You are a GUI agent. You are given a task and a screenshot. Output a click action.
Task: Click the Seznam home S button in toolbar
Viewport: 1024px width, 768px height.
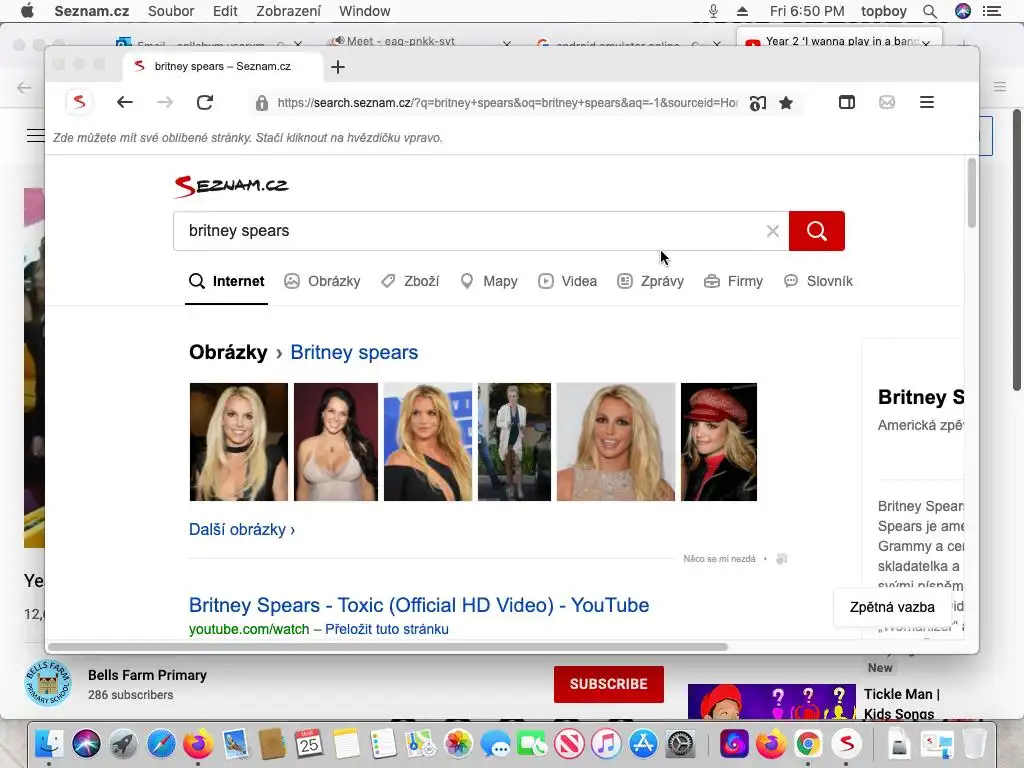click(79, 102)
